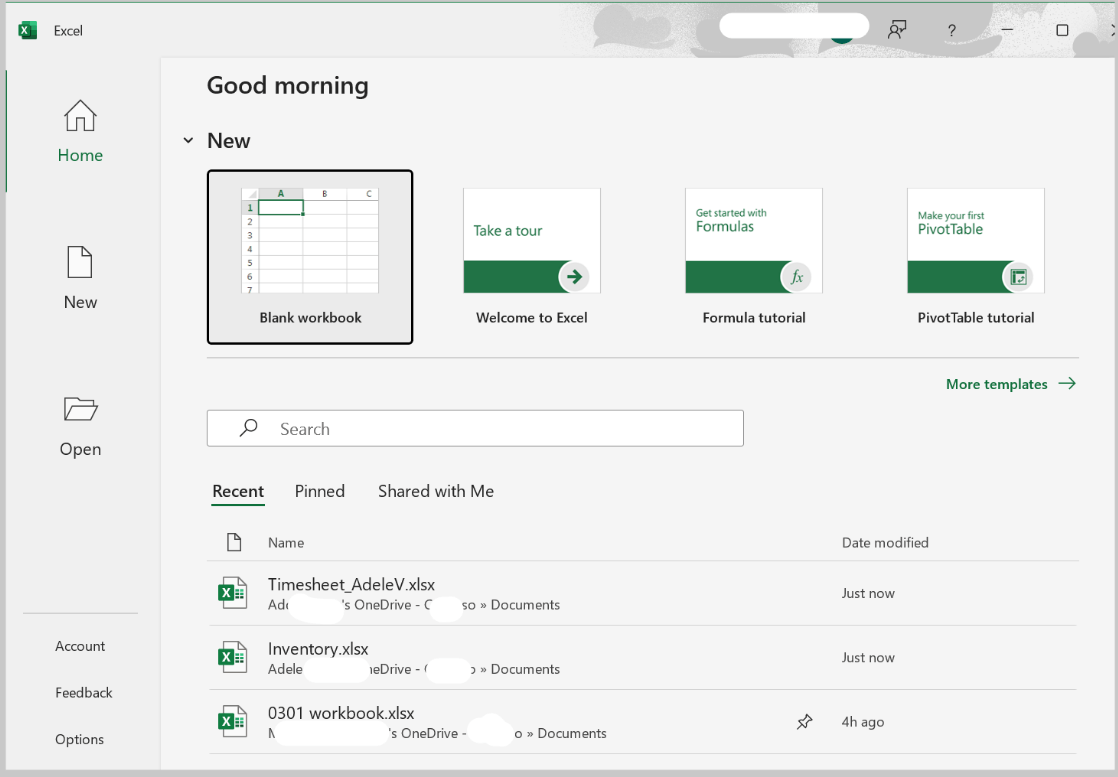Switch to the Shared with Me tab
The width and height of the screenshot is (1118, 777).
[x=436, y=491]
